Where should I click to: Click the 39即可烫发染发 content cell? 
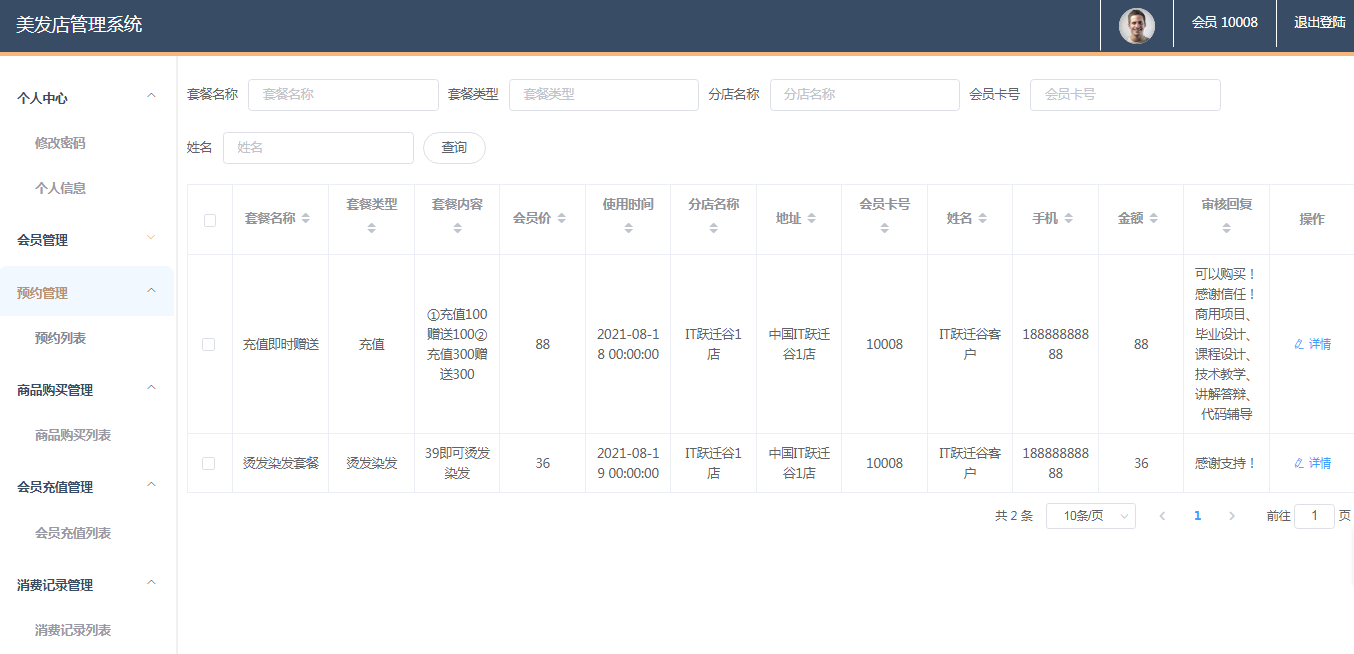457,463
